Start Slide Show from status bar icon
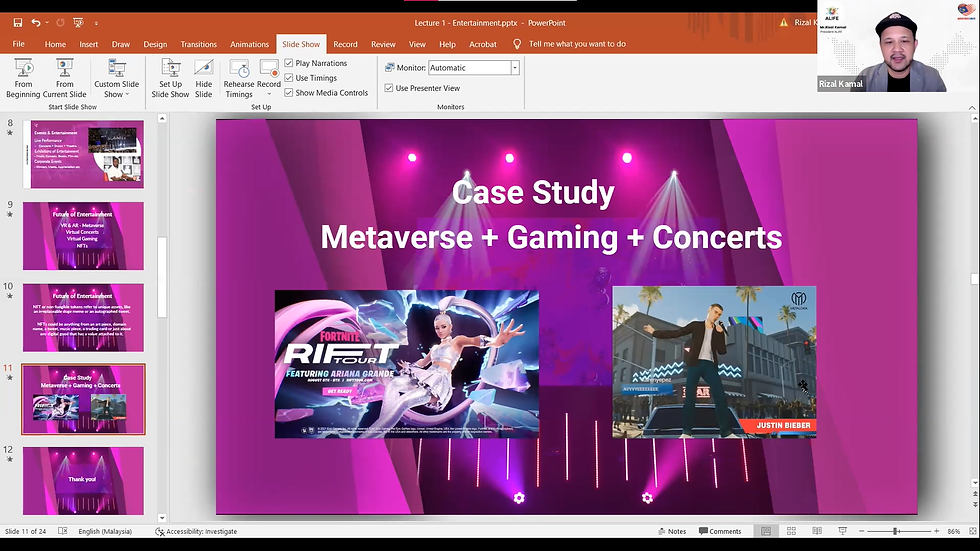Viewport: 980px width, 551px height. pyautogui.click(x=842, y=531)
